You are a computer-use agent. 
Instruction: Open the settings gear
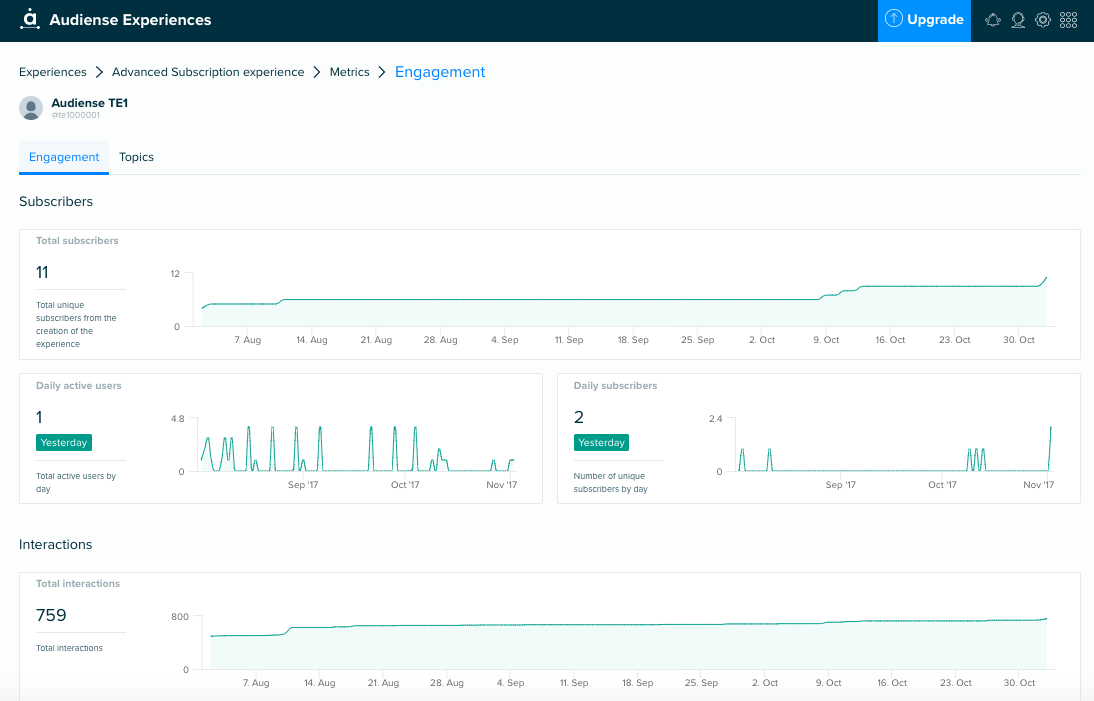pyautogui.click(x=1043, y=20)
